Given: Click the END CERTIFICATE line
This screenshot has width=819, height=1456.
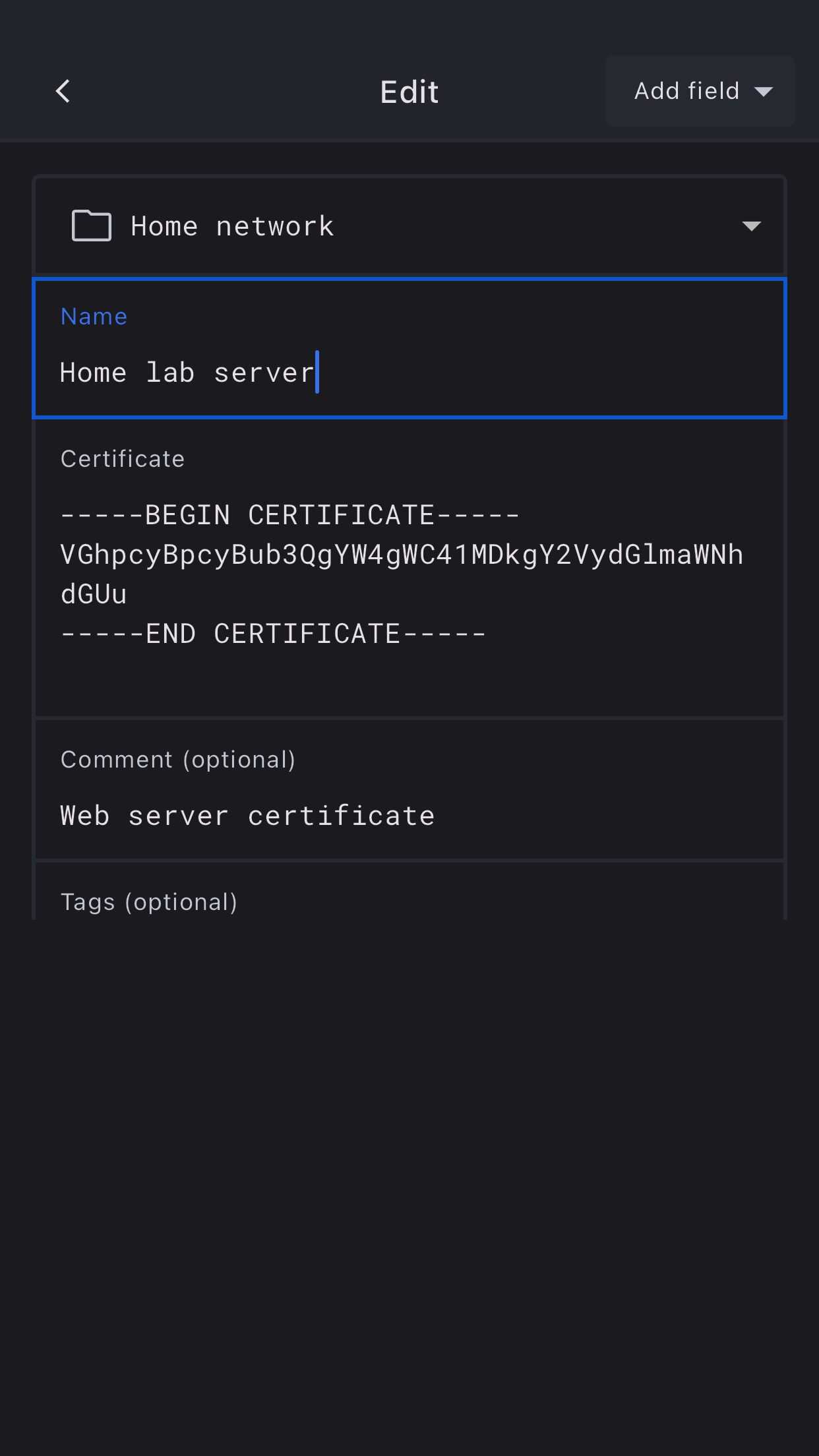Looking at the screenshot, I should [273, 634].
